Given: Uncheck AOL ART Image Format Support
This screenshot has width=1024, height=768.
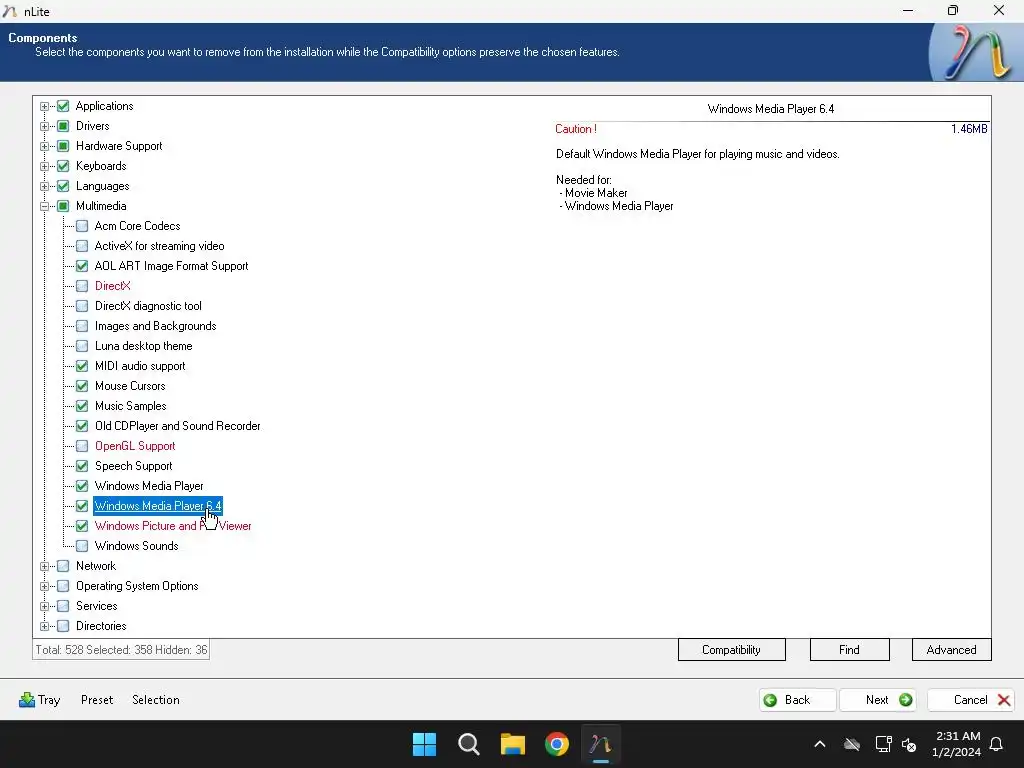Looking at the screenshot, I should tap(82, 266).
